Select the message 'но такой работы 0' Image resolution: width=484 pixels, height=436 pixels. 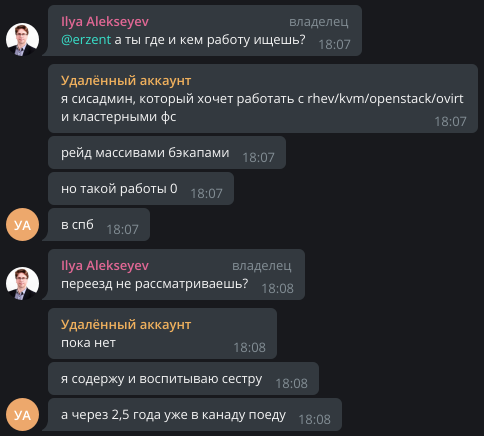coord(141,188)
